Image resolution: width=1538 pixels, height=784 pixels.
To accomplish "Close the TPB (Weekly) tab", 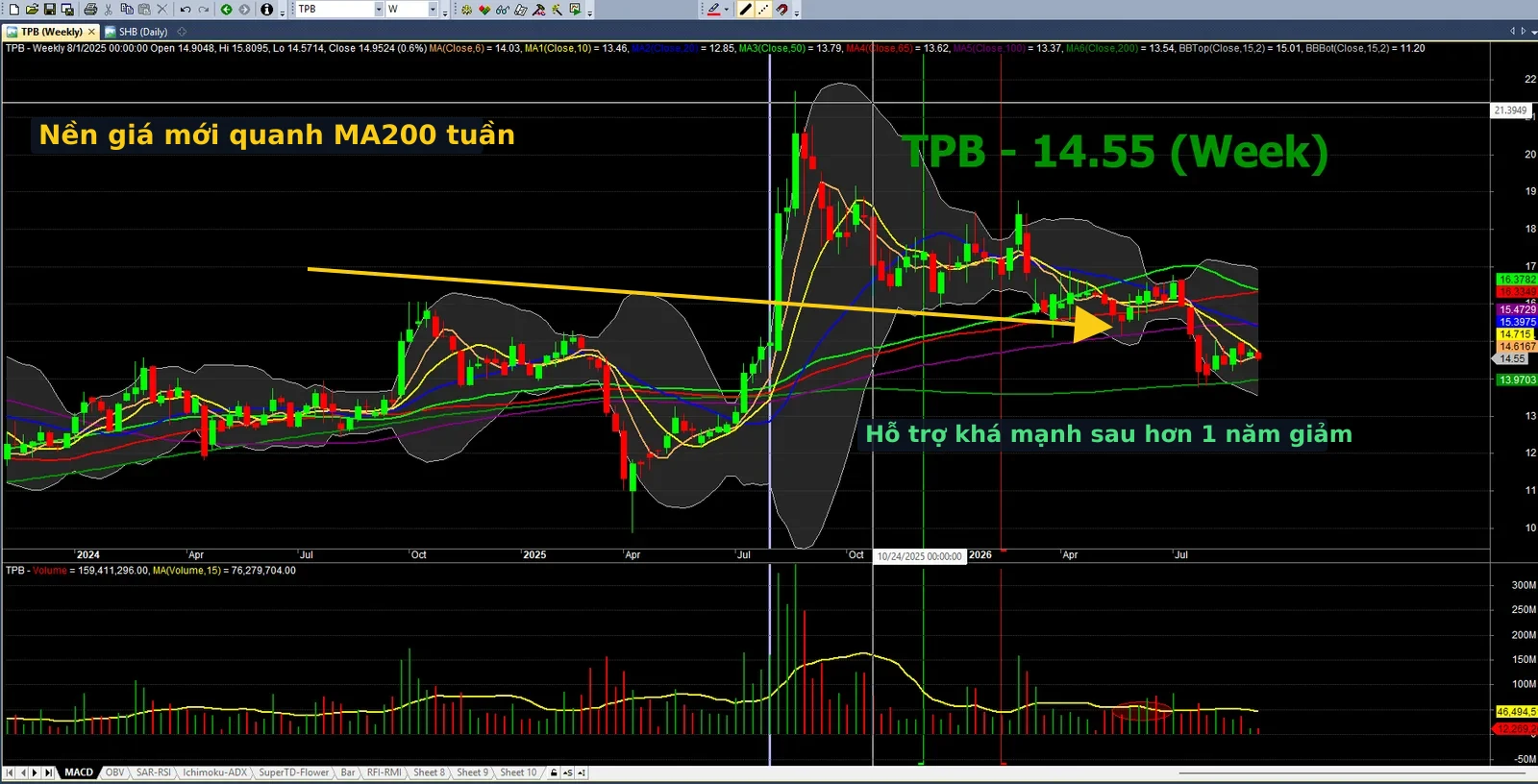I will [x=92, y=32].
